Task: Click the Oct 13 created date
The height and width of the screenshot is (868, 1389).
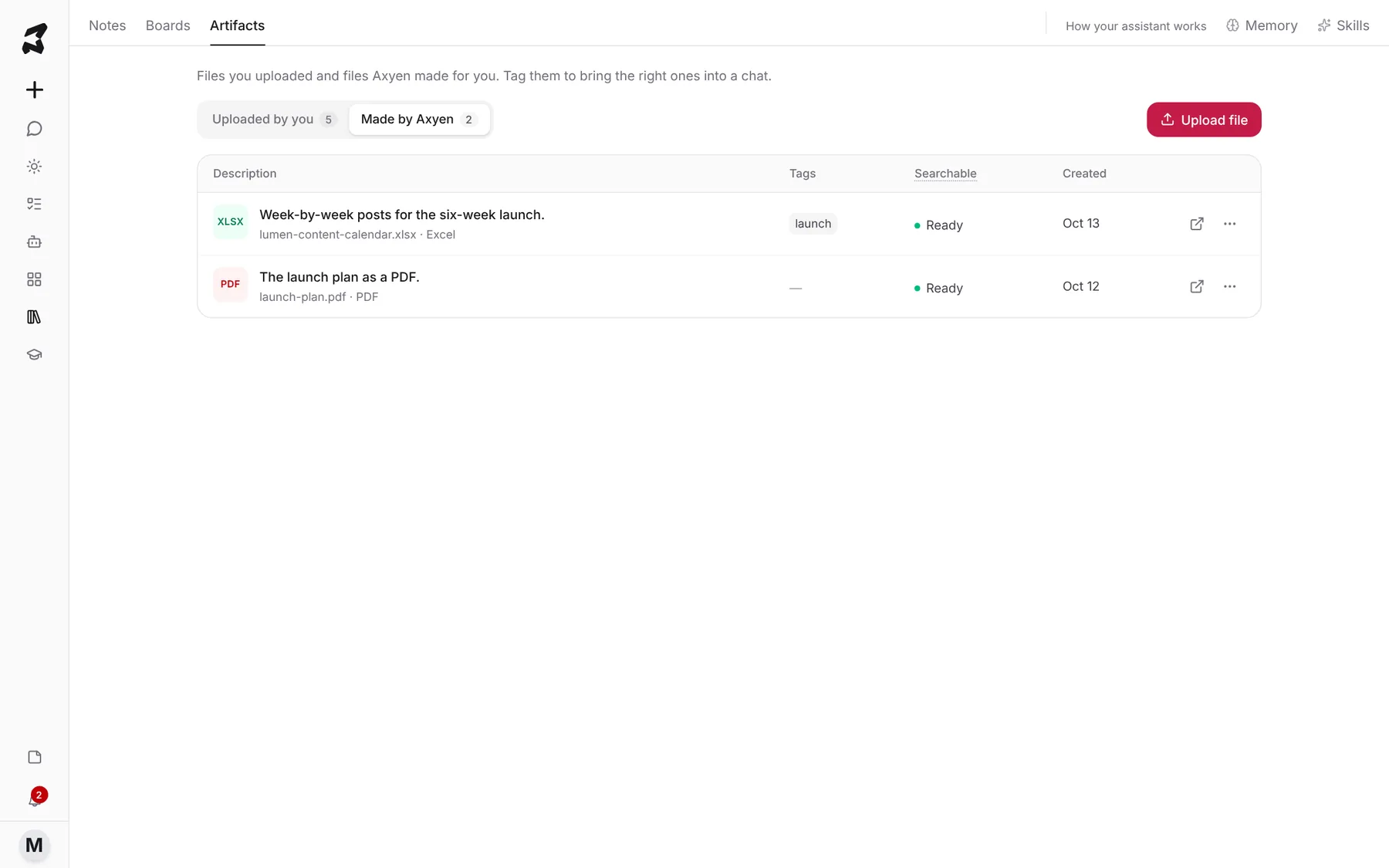Action: tap(1081, 224)
